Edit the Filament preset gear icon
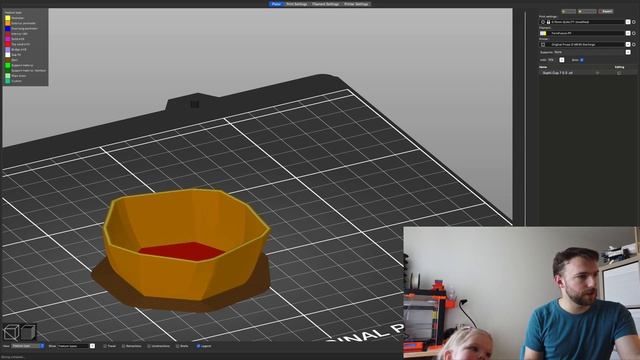The image size is (640, 360). click(x=634, y=33)
